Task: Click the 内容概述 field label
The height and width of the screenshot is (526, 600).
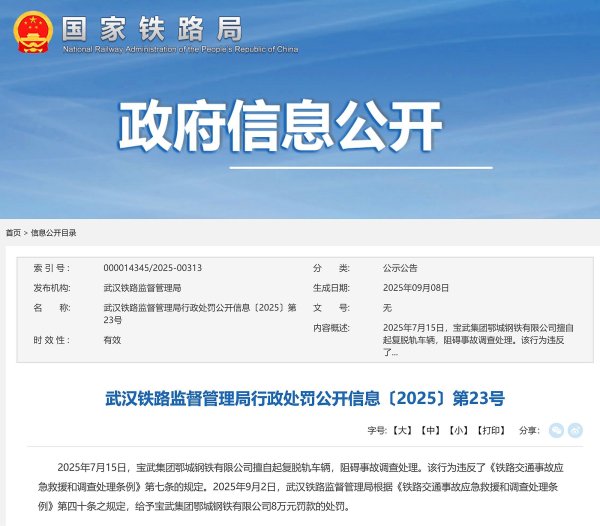Action: pos(331,328)
